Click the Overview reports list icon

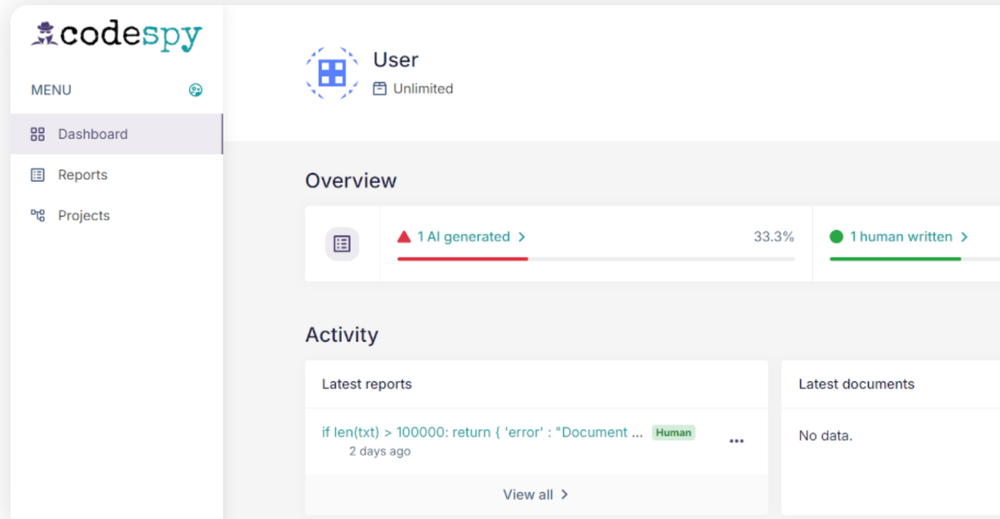[342, 244]
